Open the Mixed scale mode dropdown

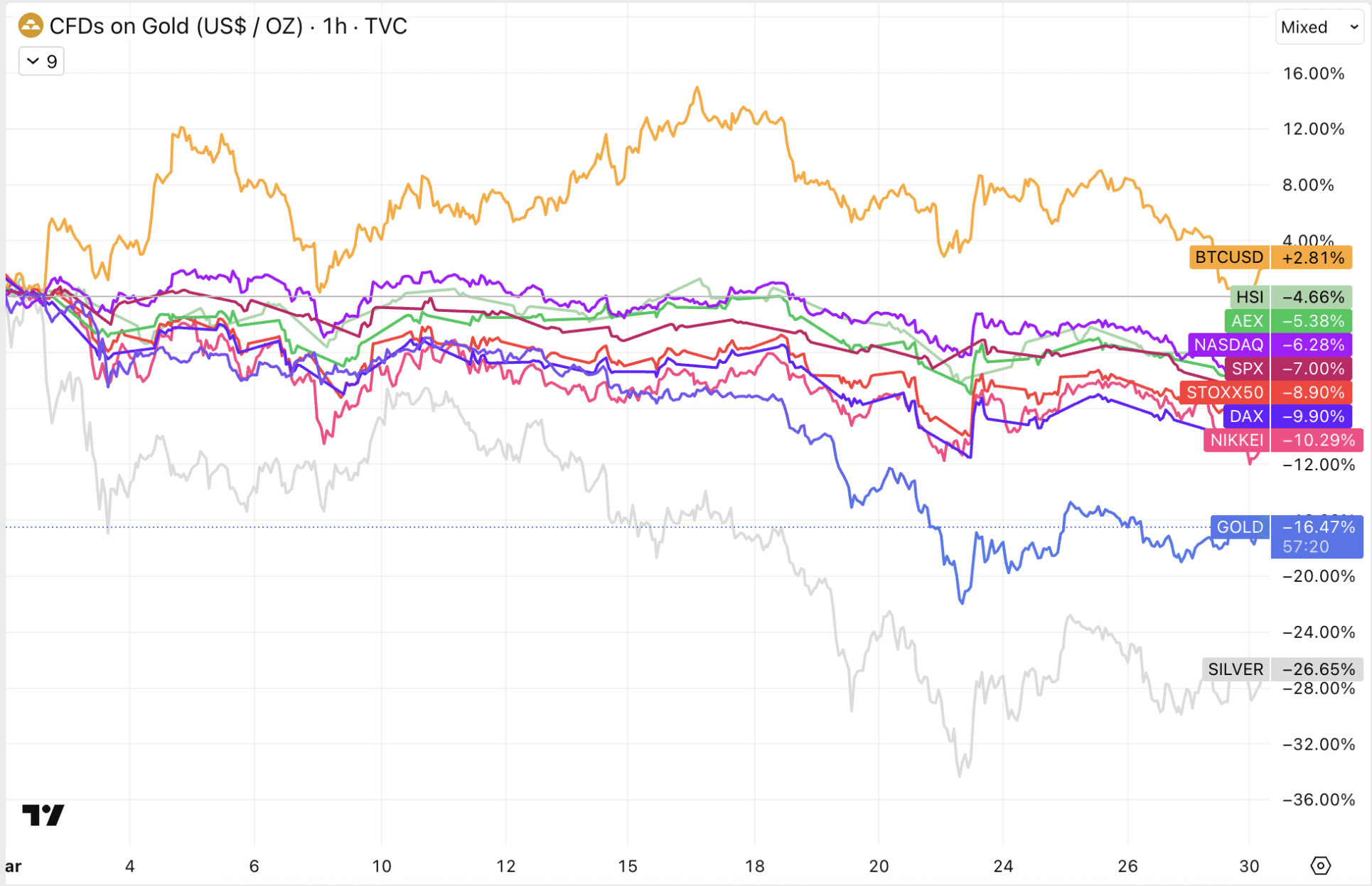1319,27
